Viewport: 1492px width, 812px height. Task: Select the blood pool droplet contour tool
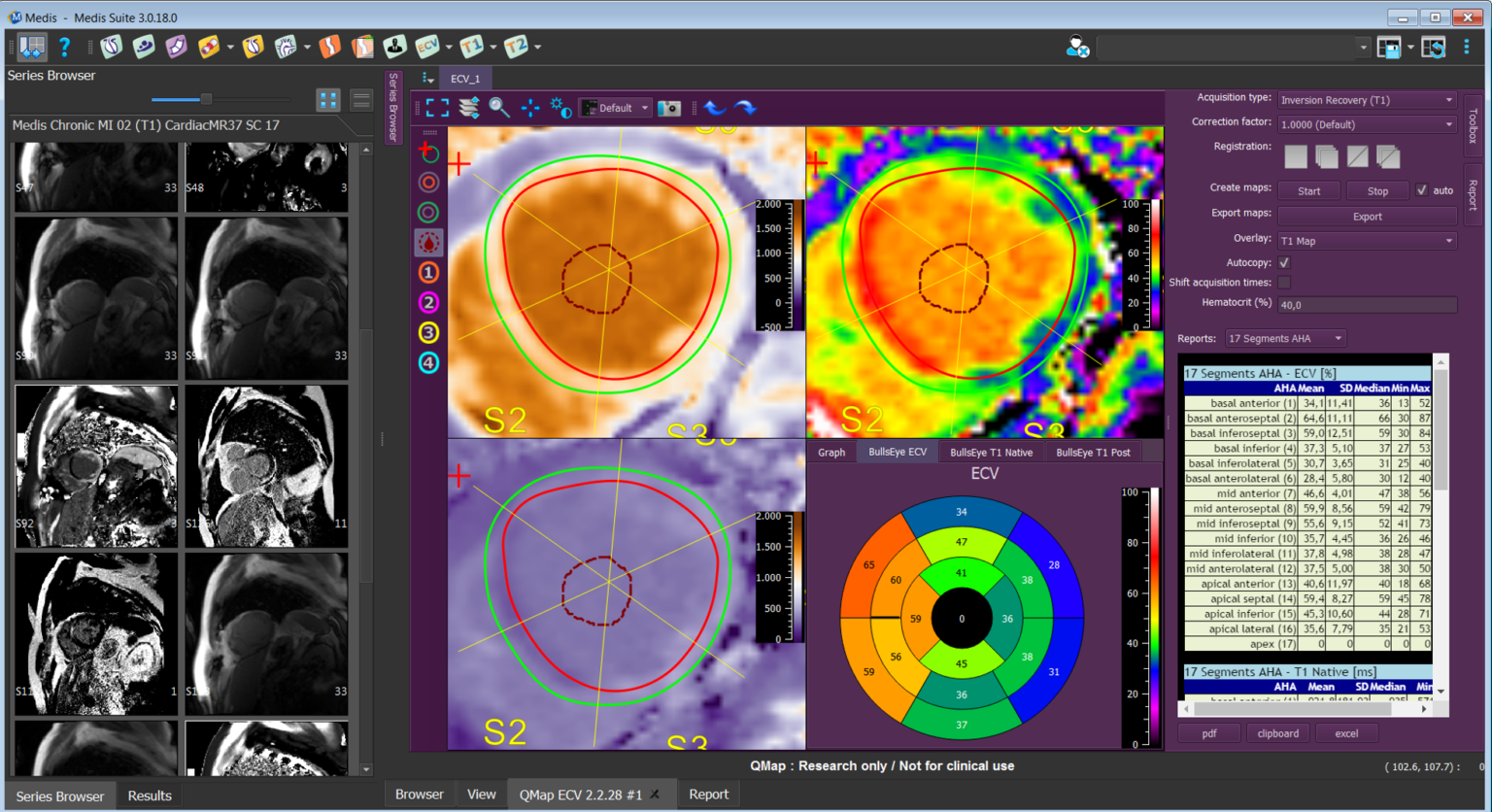(428, 243)
